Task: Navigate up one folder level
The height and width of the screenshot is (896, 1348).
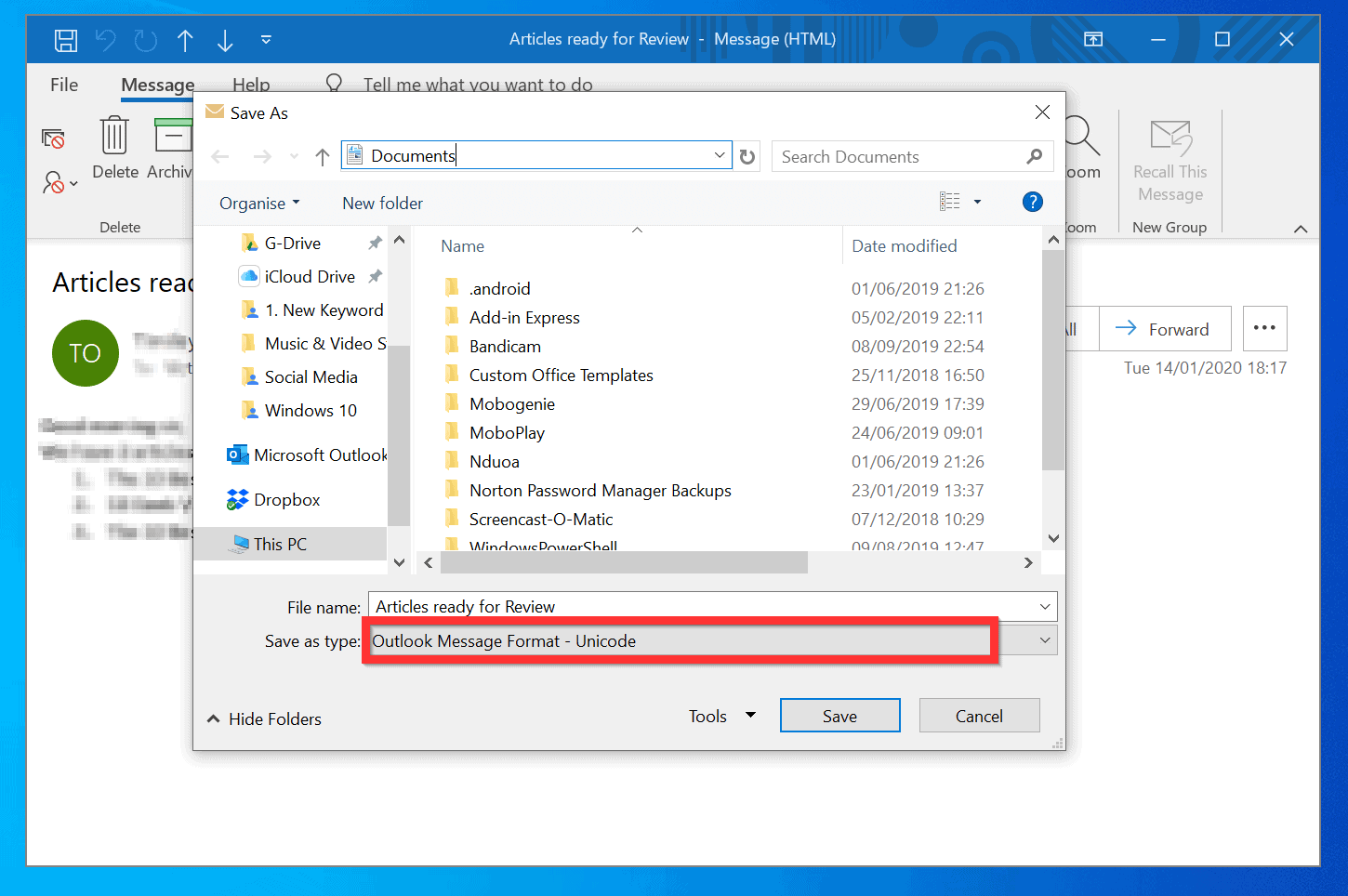Action: [322, 156]
